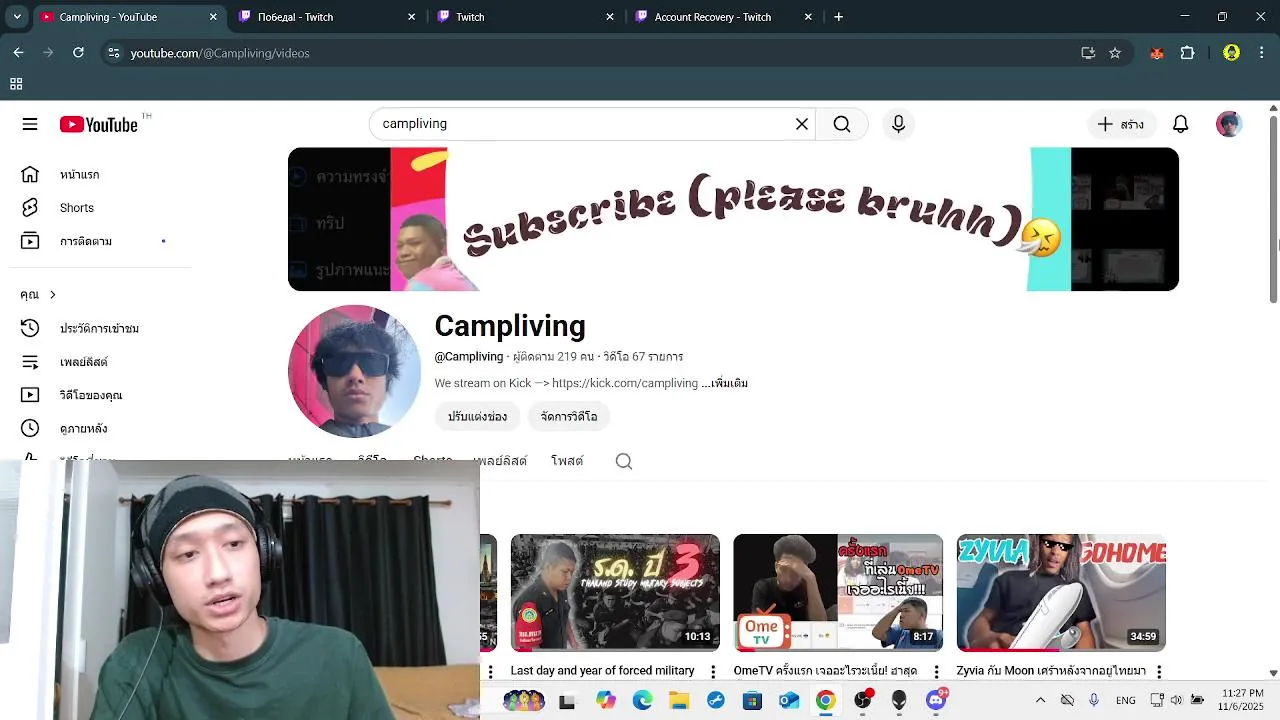This screenshot has width=1280, height=720.
Task: Close the 'Победа - Twitch' tab
Action: [x=411, y=17]
